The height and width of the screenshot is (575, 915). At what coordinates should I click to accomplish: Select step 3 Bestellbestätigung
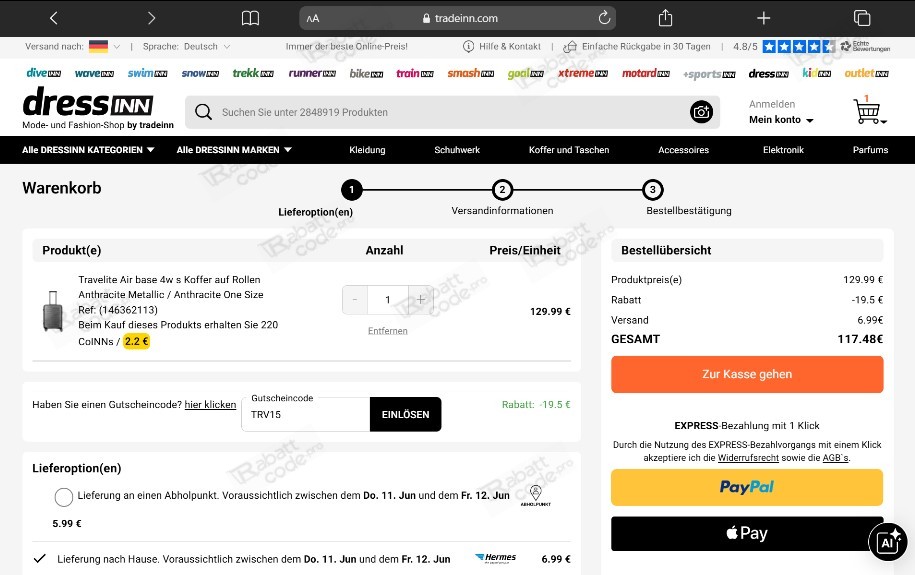652,190
